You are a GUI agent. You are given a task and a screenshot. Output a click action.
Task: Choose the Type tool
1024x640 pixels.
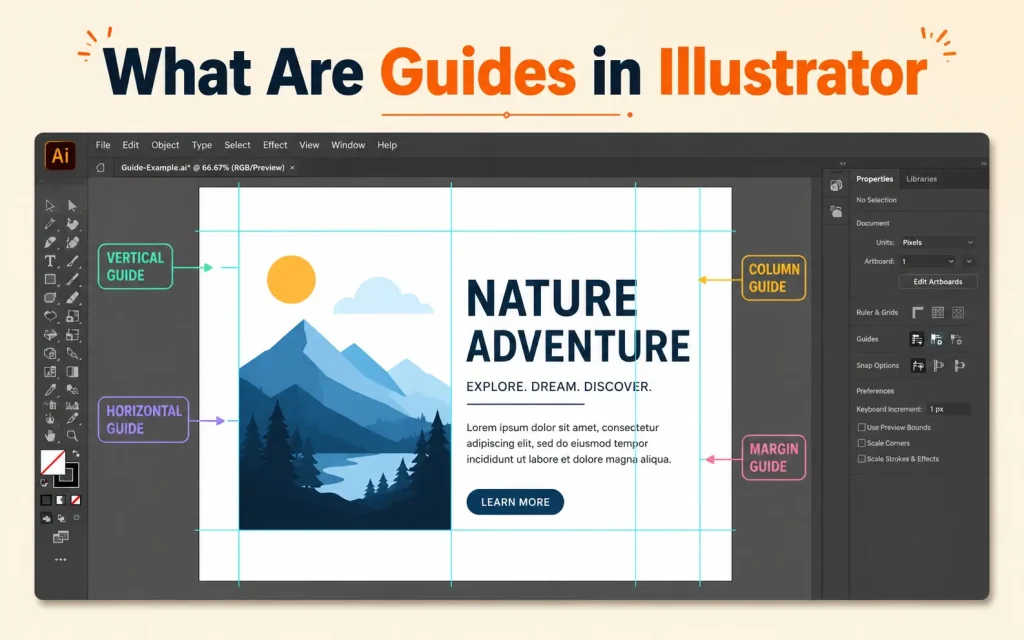pos(50,261)
